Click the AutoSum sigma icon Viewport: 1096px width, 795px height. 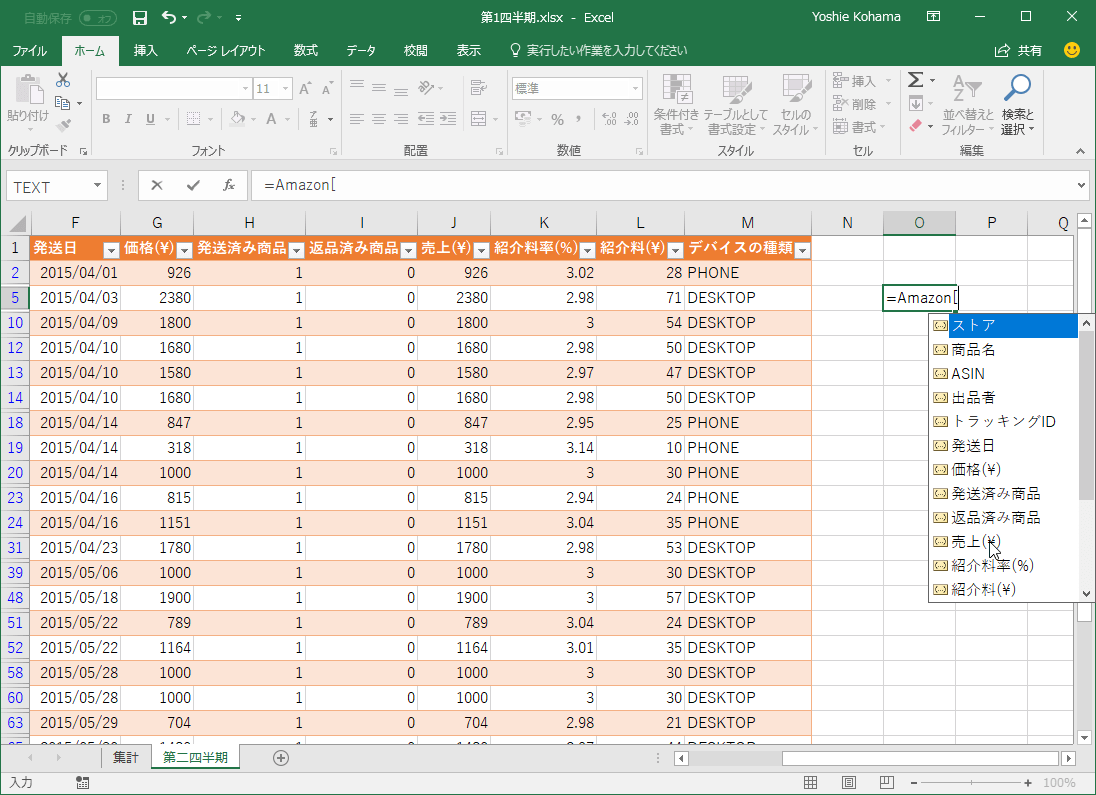(915, 80)
